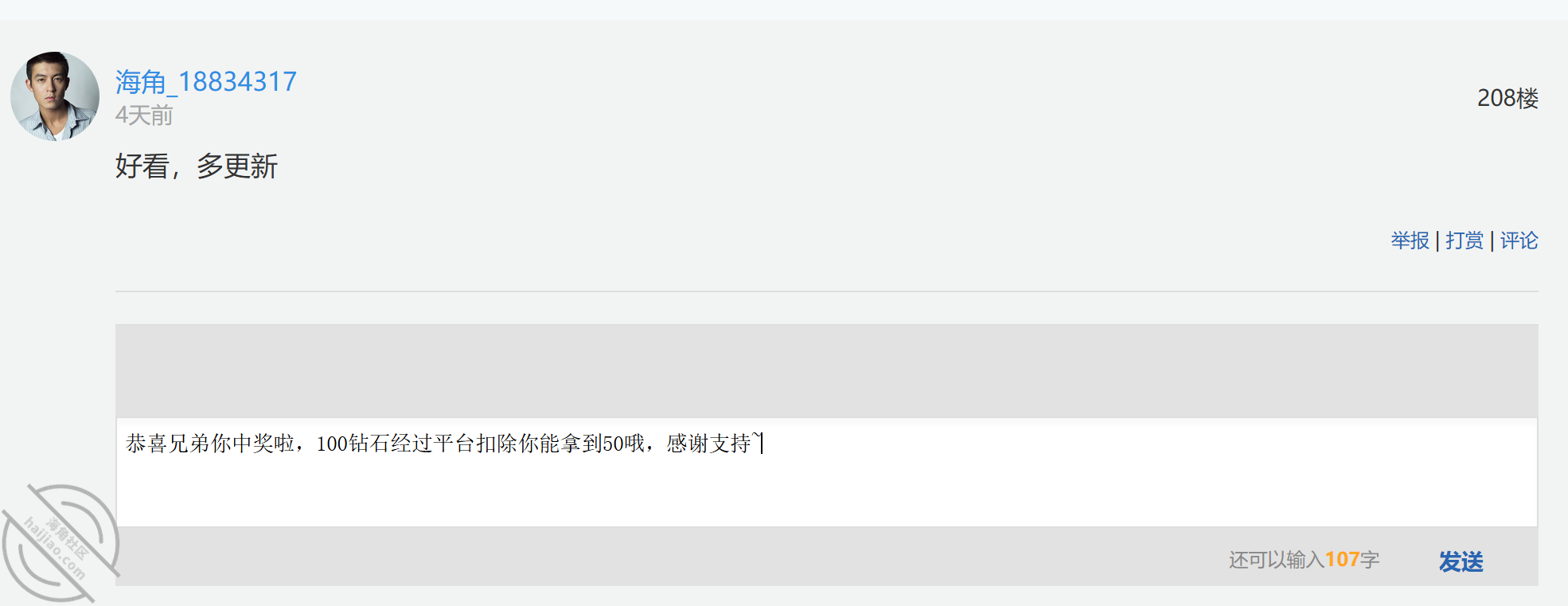
Task: Click the gray panel above the reply box
Action: point(826,370)
